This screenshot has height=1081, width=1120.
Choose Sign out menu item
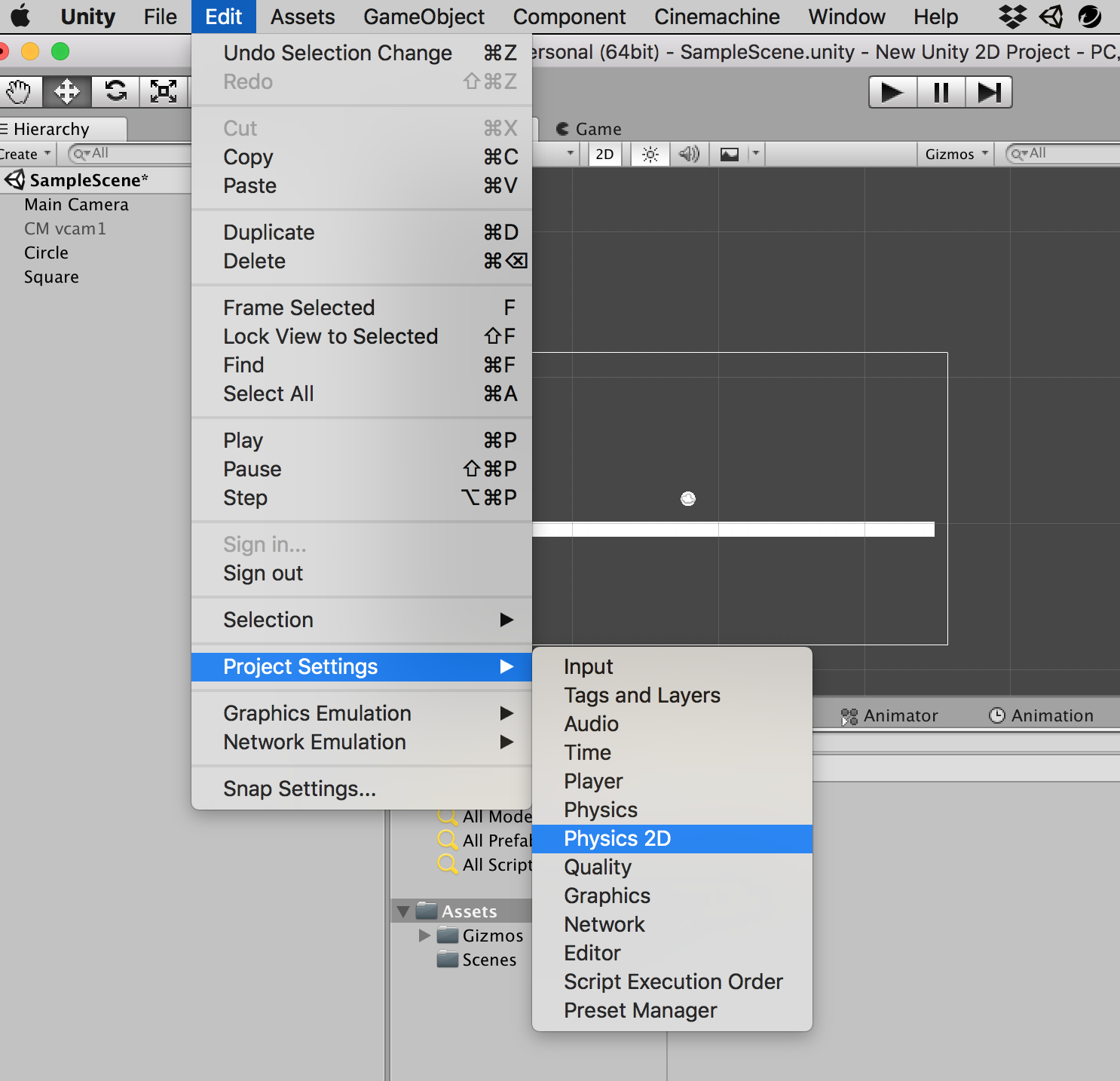[x=362, y=573]
